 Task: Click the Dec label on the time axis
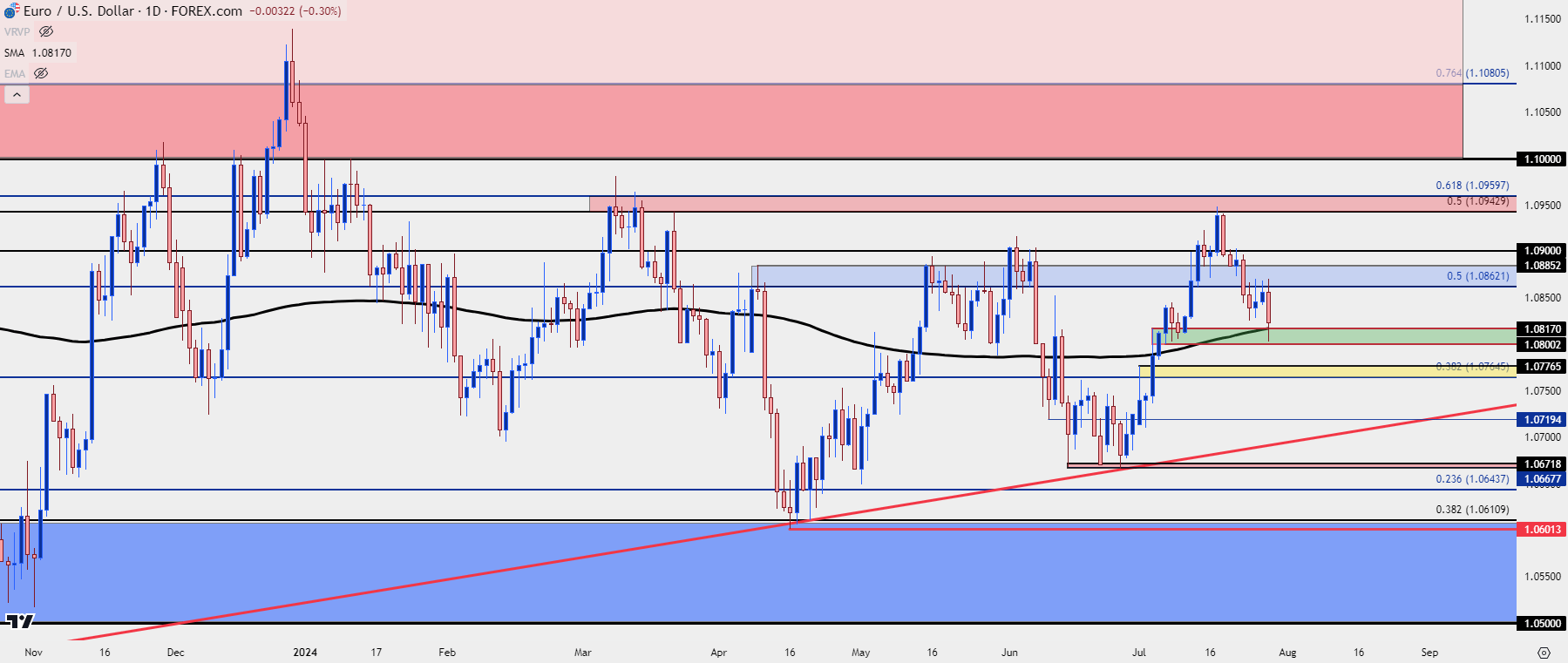(x=175, y=653)
